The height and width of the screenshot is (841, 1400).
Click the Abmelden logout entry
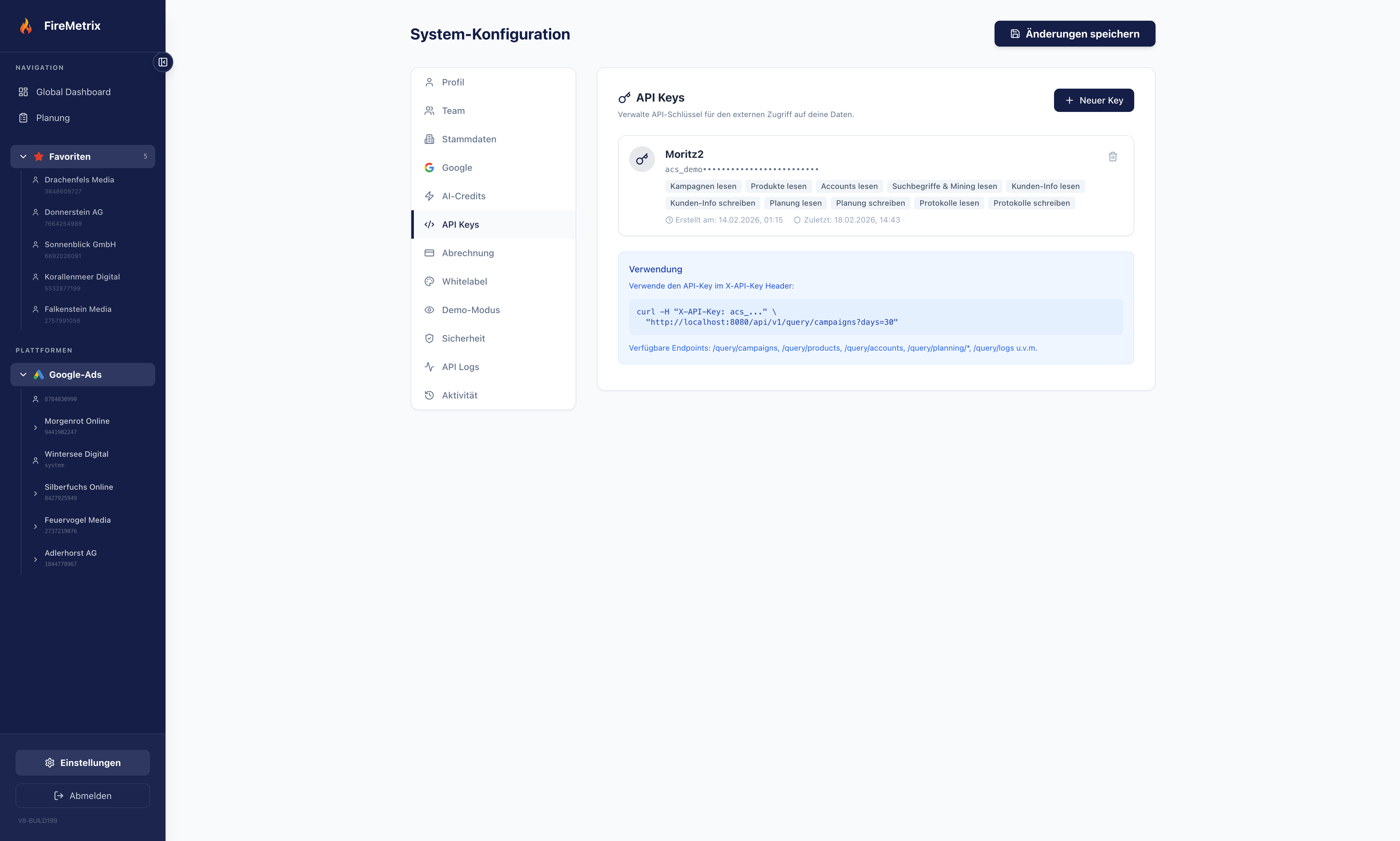tap(83, 795)
